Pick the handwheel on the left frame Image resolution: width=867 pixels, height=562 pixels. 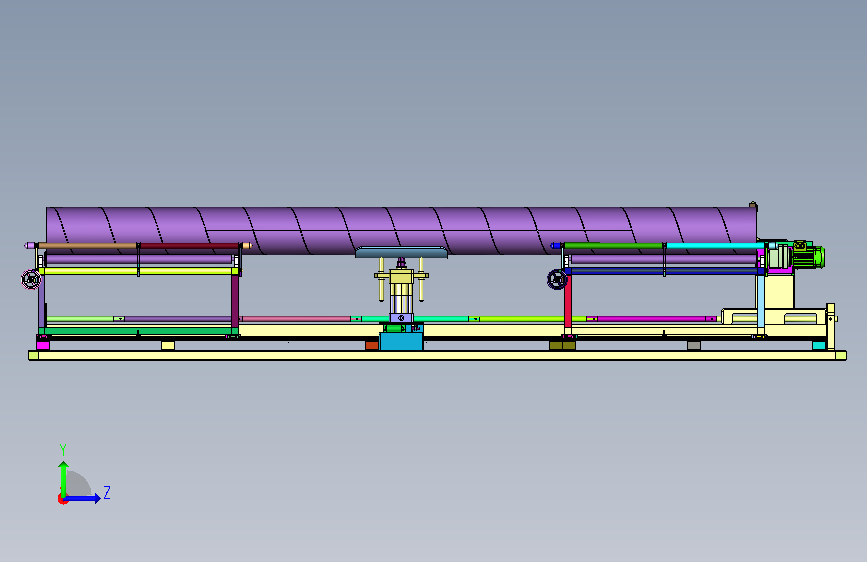[x=31, y=279]
